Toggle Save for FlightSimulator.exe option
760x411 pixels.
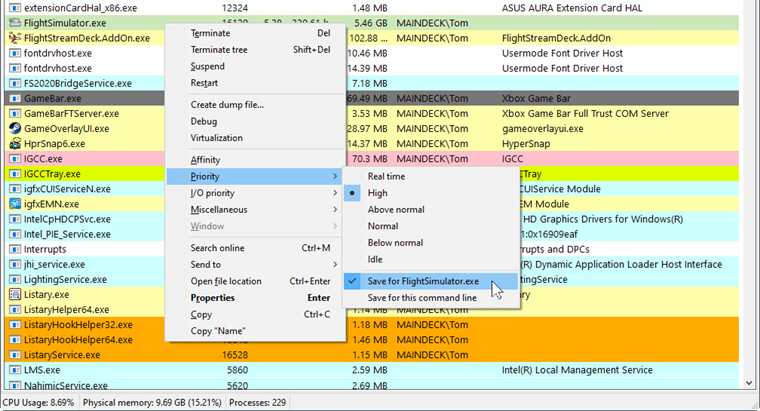[423, 281]
